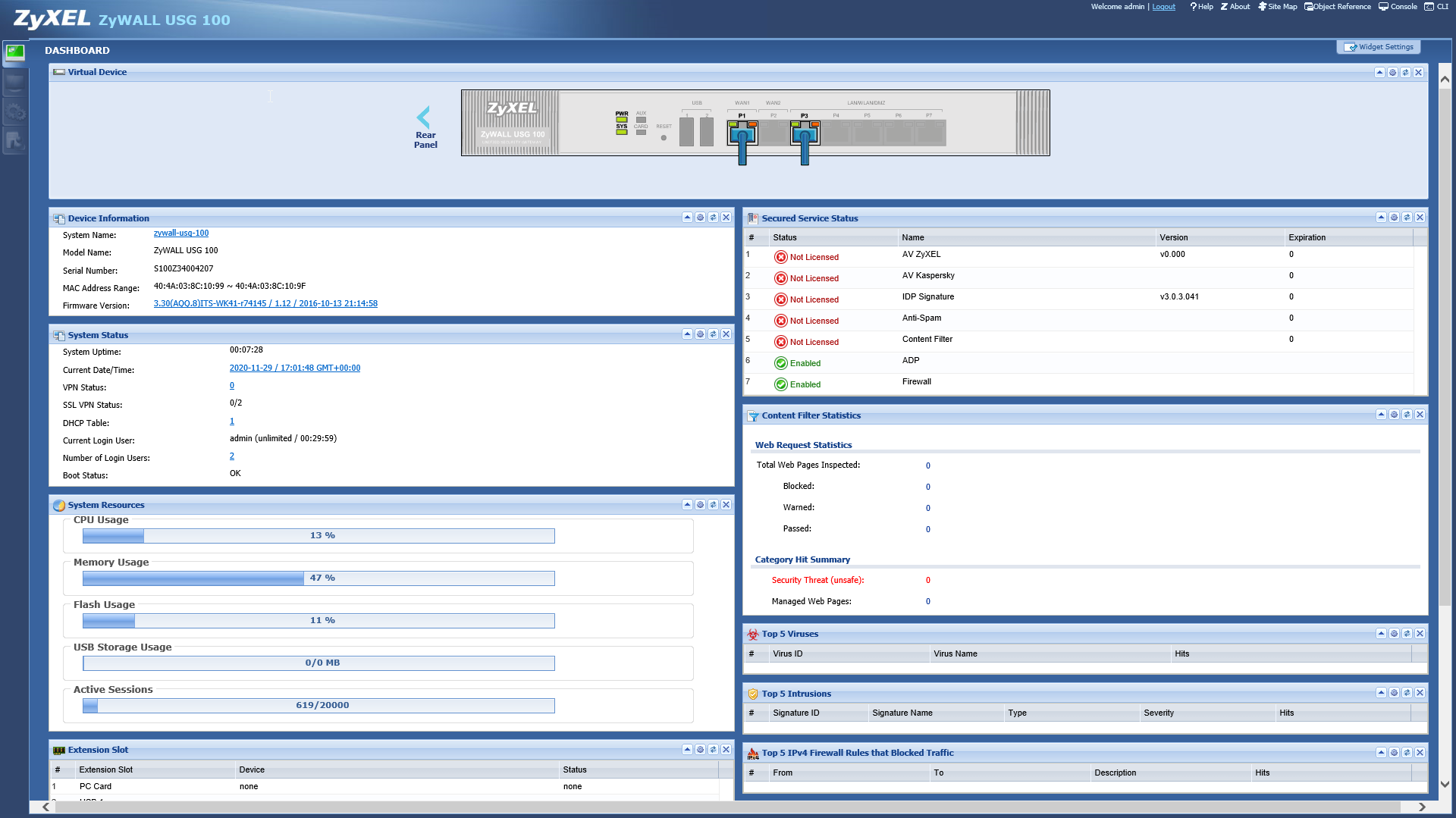Image resolution: width=1456 pixels, height=818 pixels.
Task: Refresh the Top 5 Viruses widget
Action: pos(1407,634)
